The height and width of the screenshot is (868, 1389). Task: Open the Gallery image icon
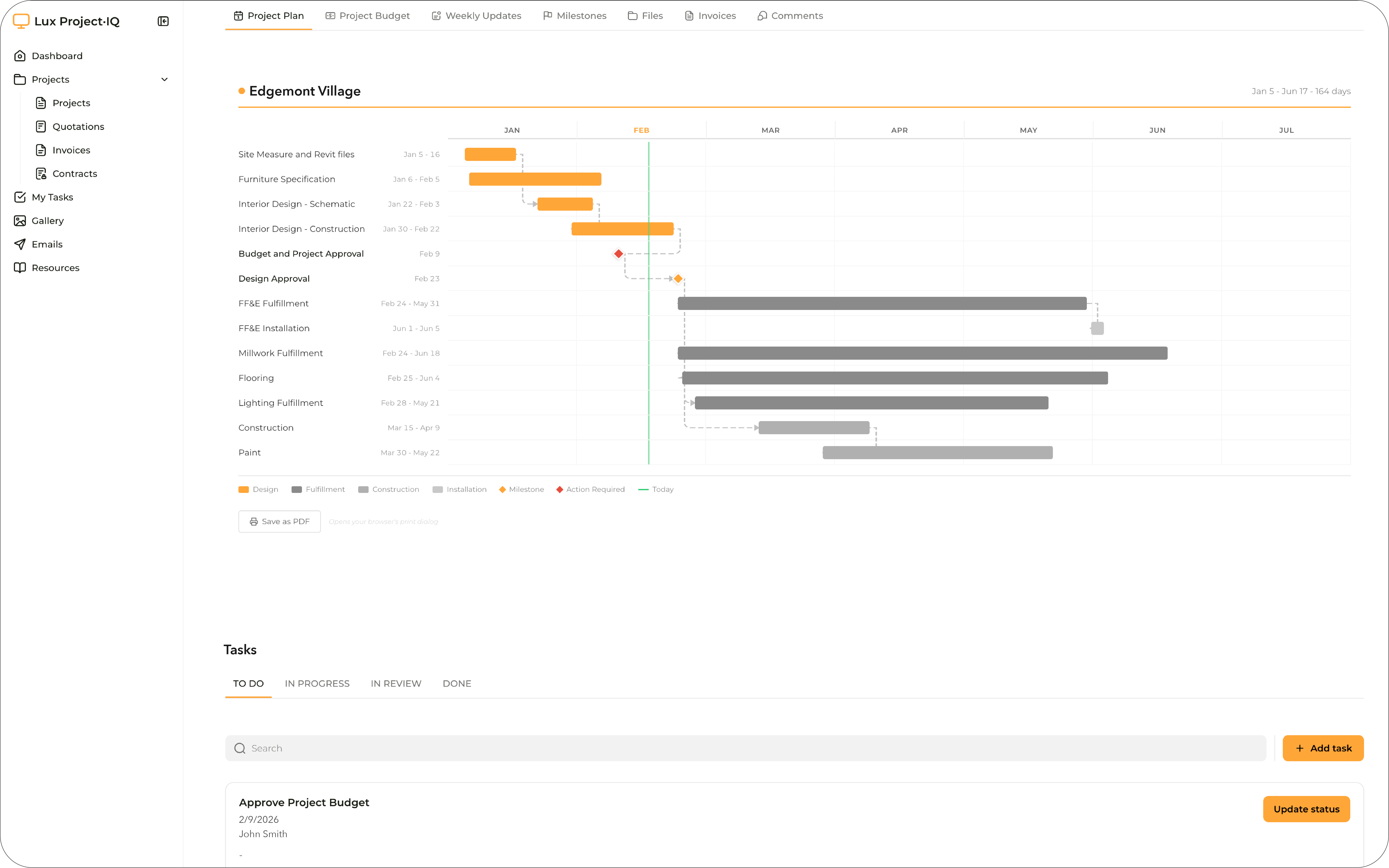(x=20, y=220)
